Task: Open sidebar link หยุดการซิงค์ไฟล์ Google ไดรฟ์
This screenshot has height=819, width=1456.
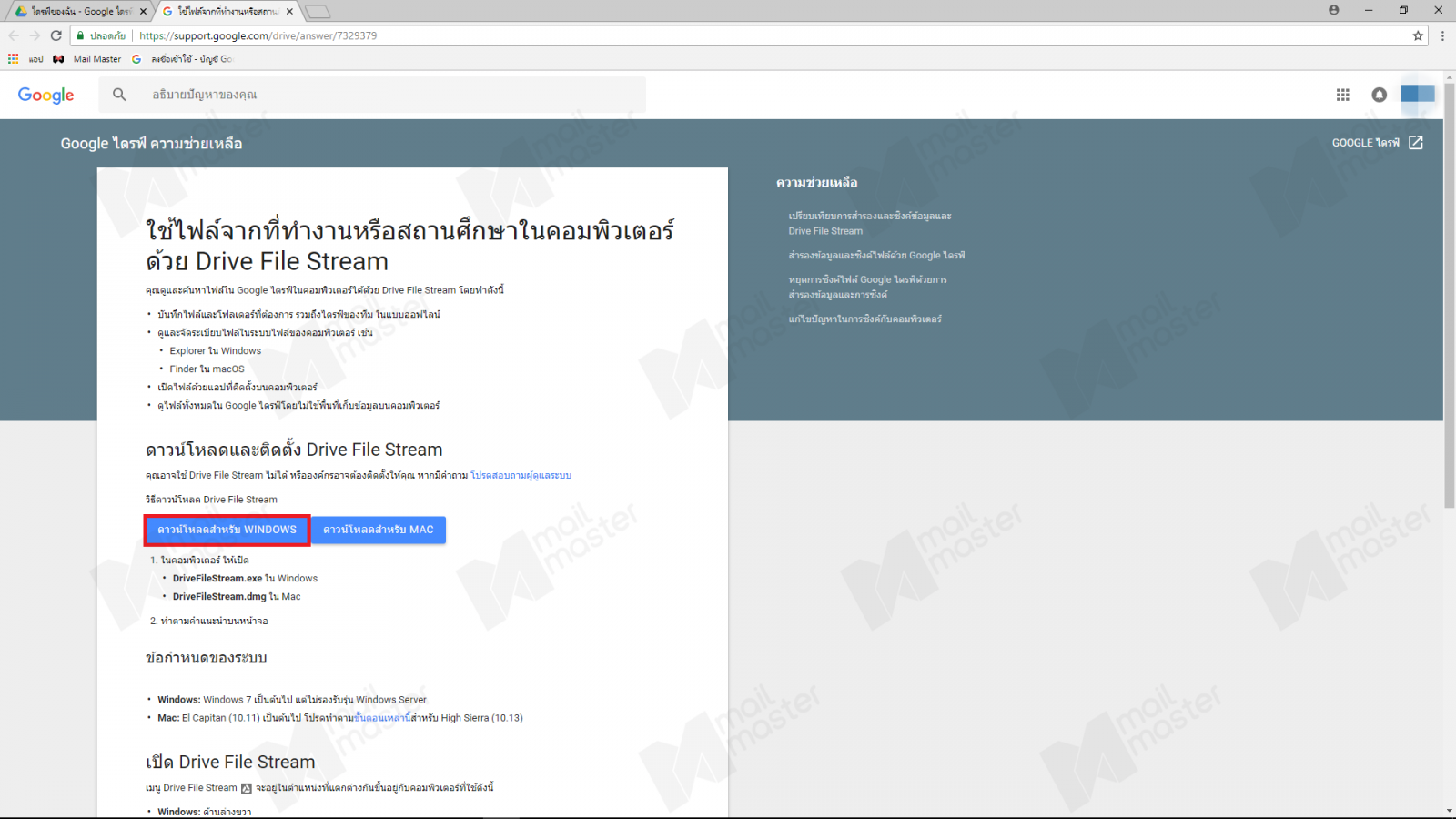Action: coord(867,288)
